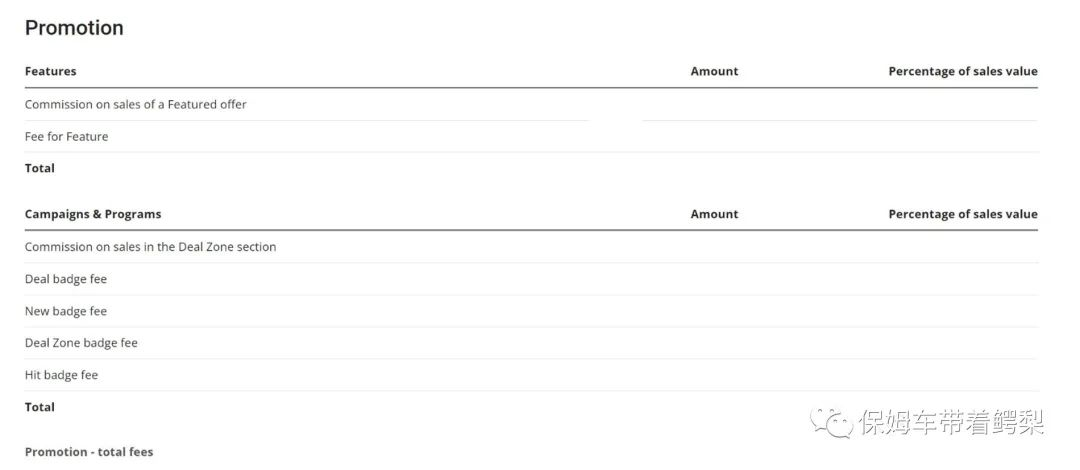Click the Chinese watermark text beside WeChat logo

(951, 423)
